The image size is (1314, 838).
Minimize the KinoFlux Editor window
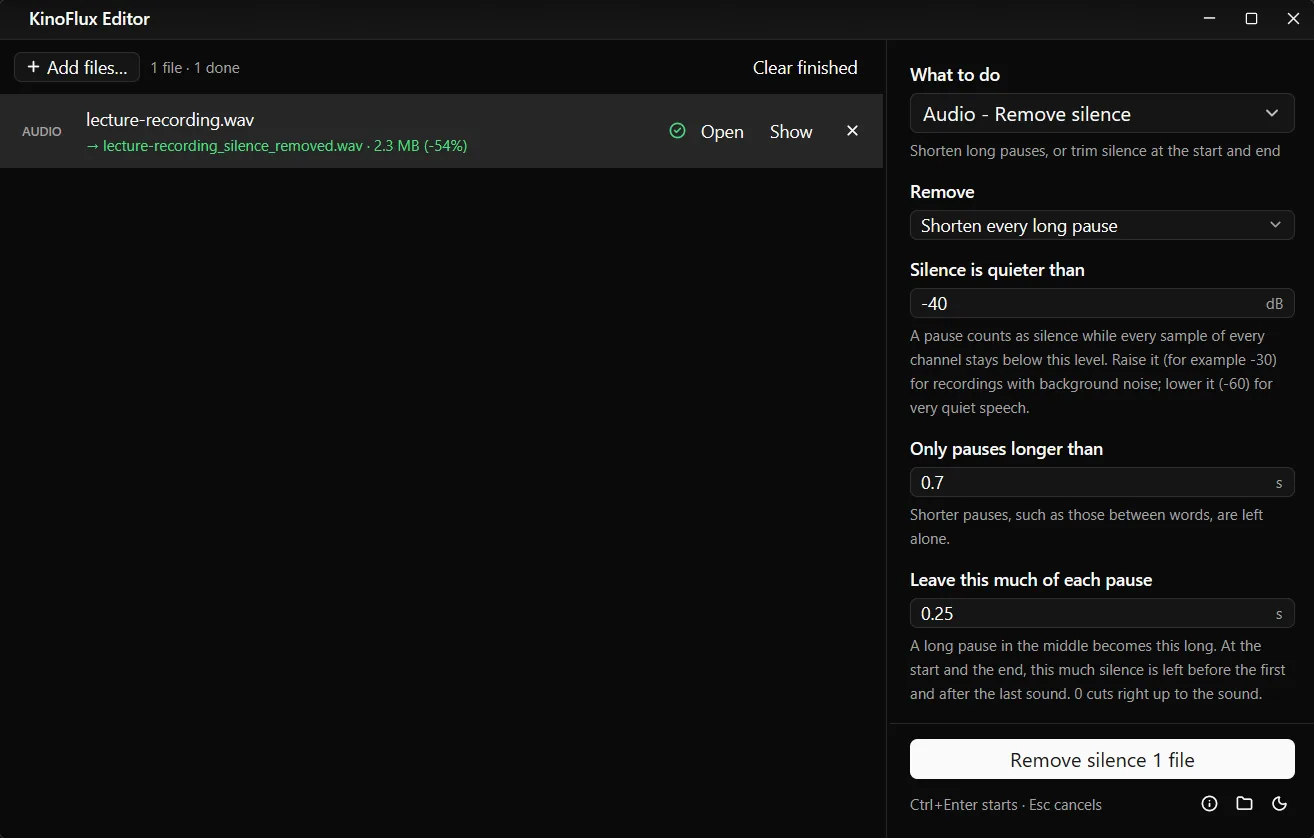click(1210, 19)
